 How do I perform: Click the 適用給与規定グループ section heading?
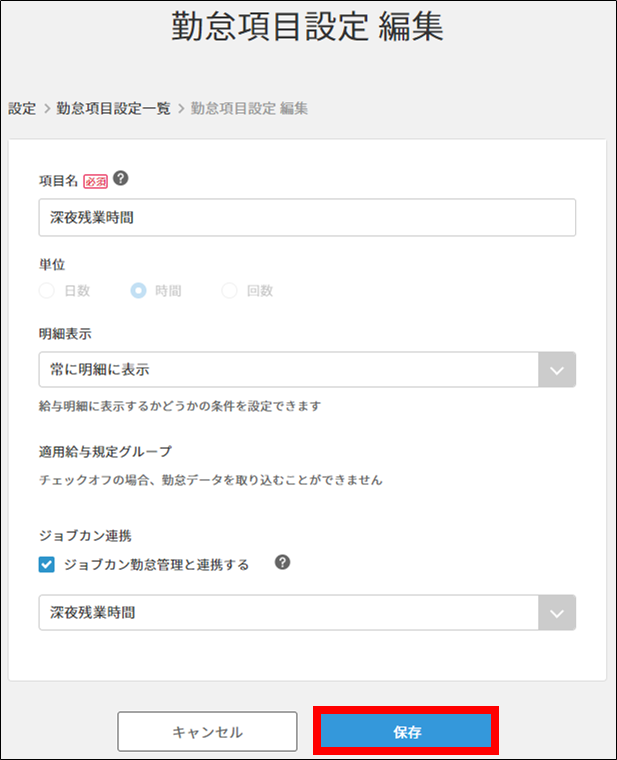pyautogui.click(x=105, y=452)
